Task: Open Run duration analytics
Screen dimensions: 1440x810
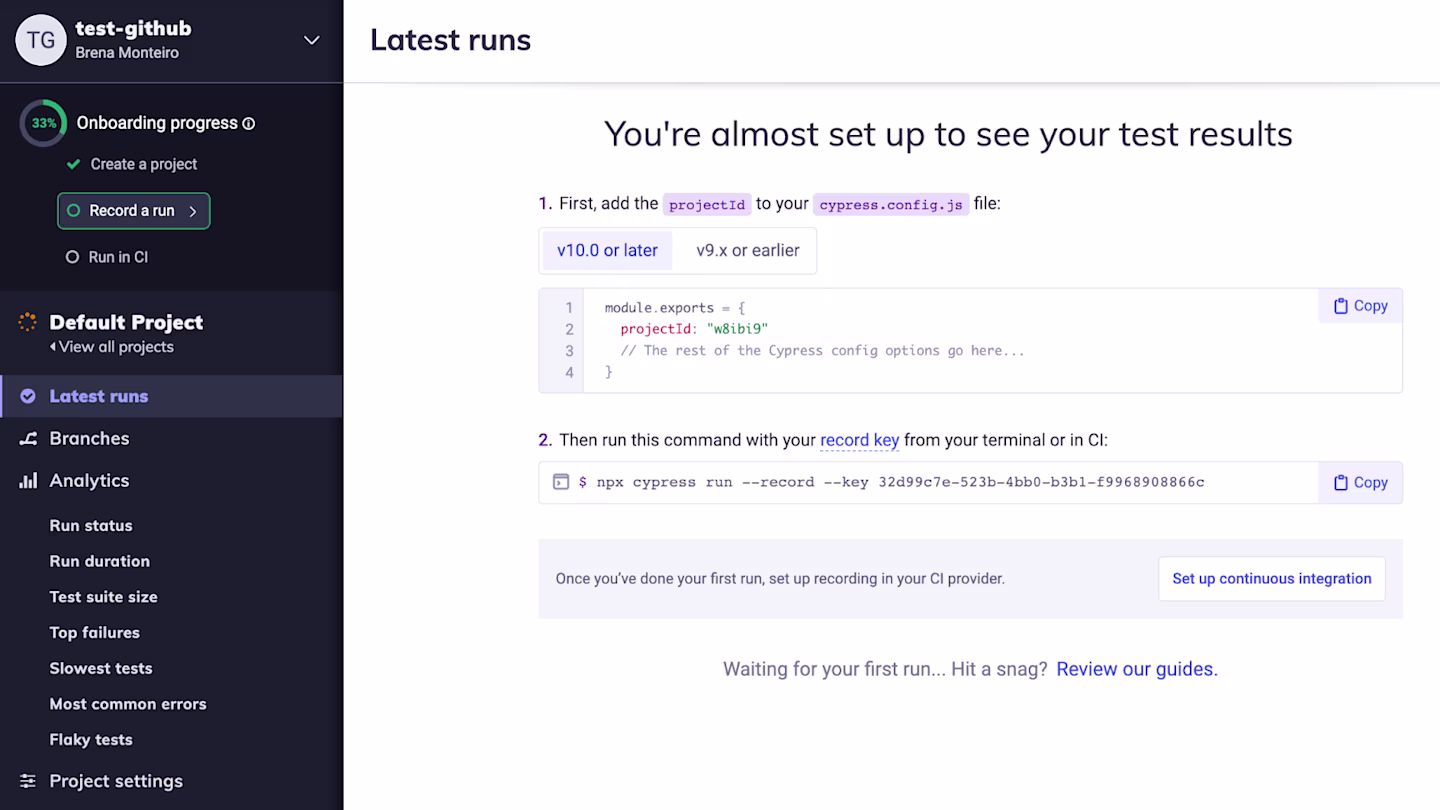Action: point(100,561)
